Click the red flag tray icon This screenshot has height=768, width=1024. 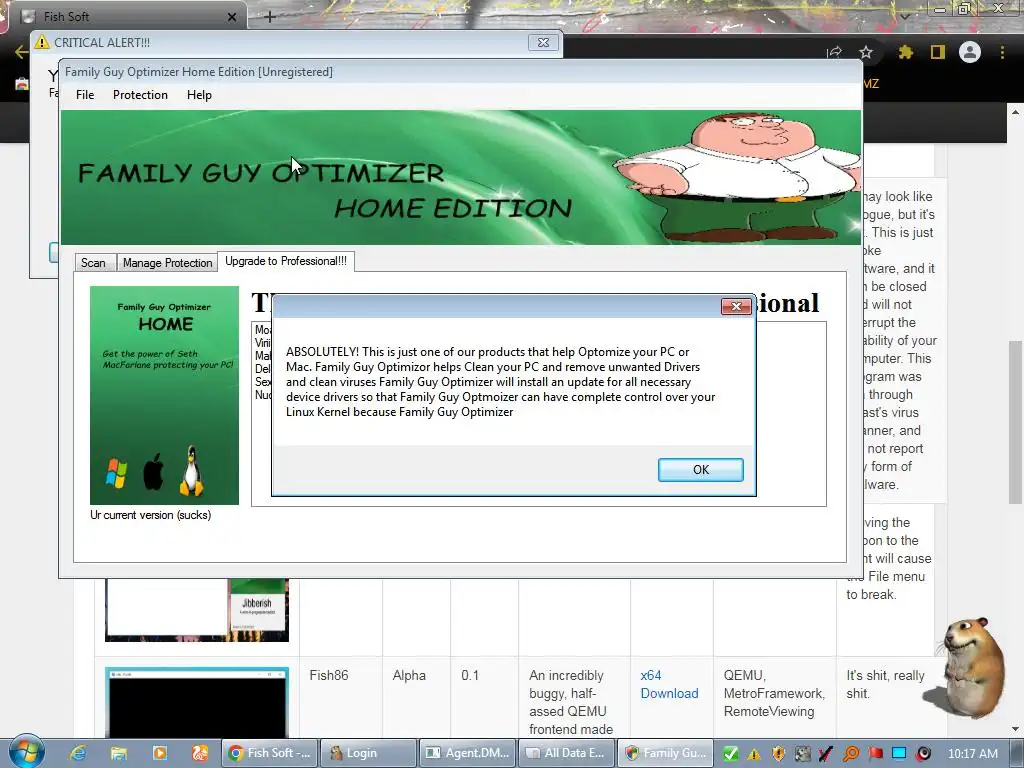click(x=876, y=754)
